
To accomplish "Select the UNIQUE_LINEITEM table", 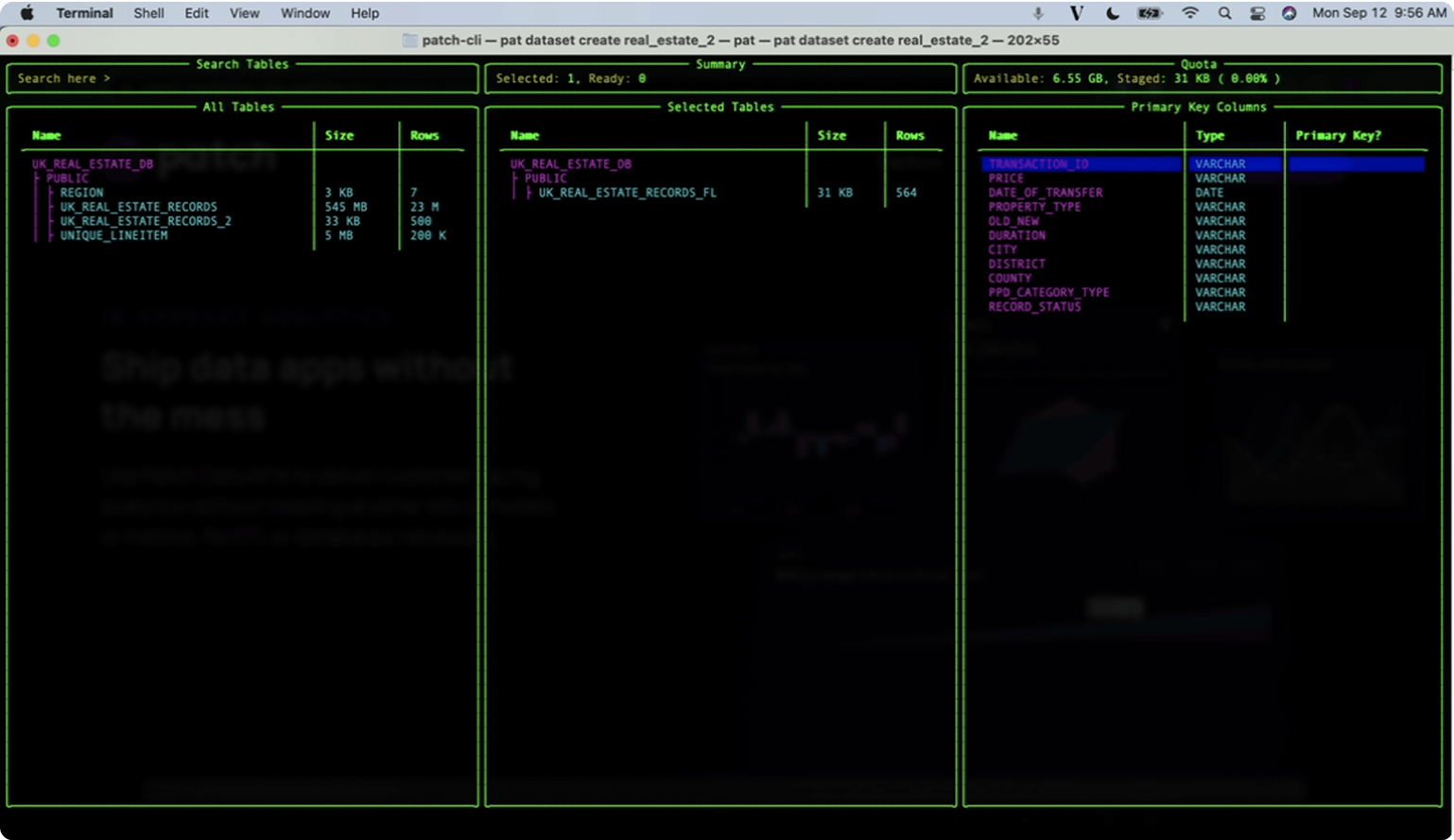I will (114, 235).
